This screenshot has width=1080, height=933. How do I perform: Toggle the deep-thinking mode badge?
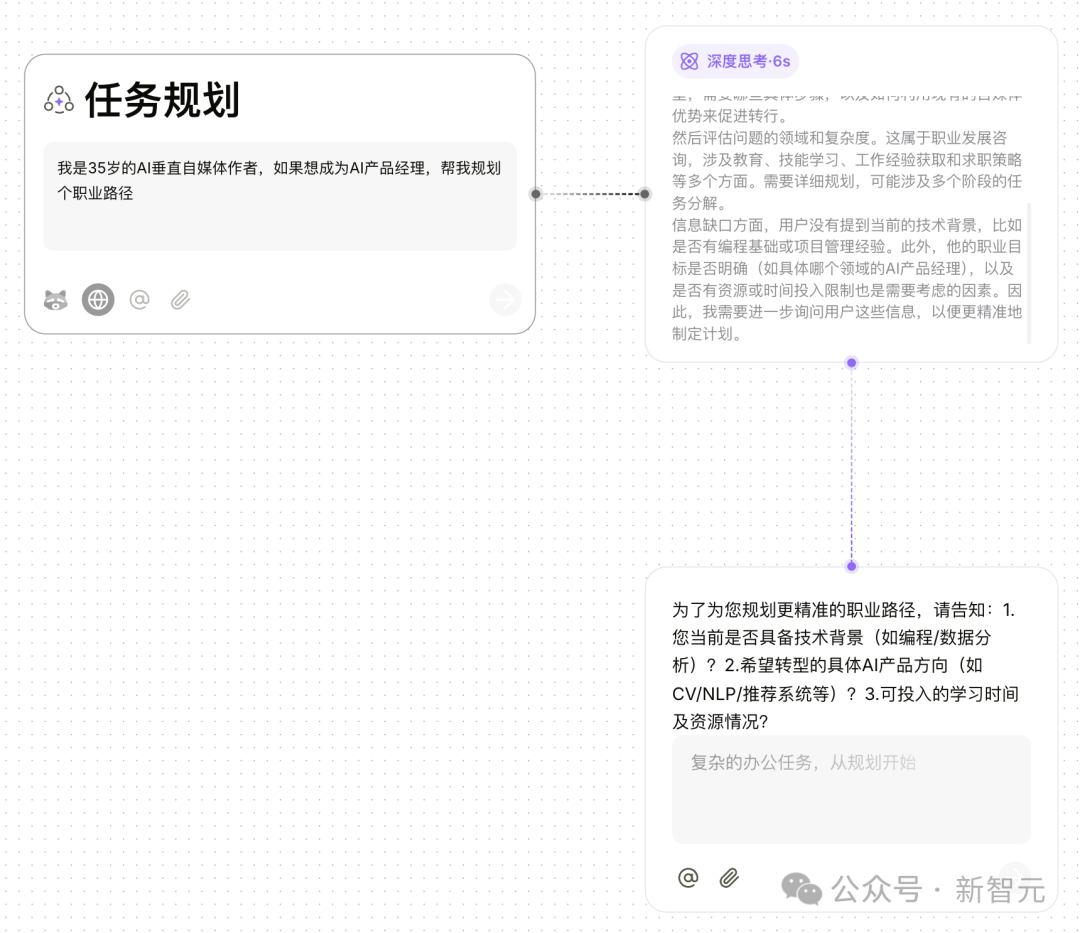coord(736,61)
